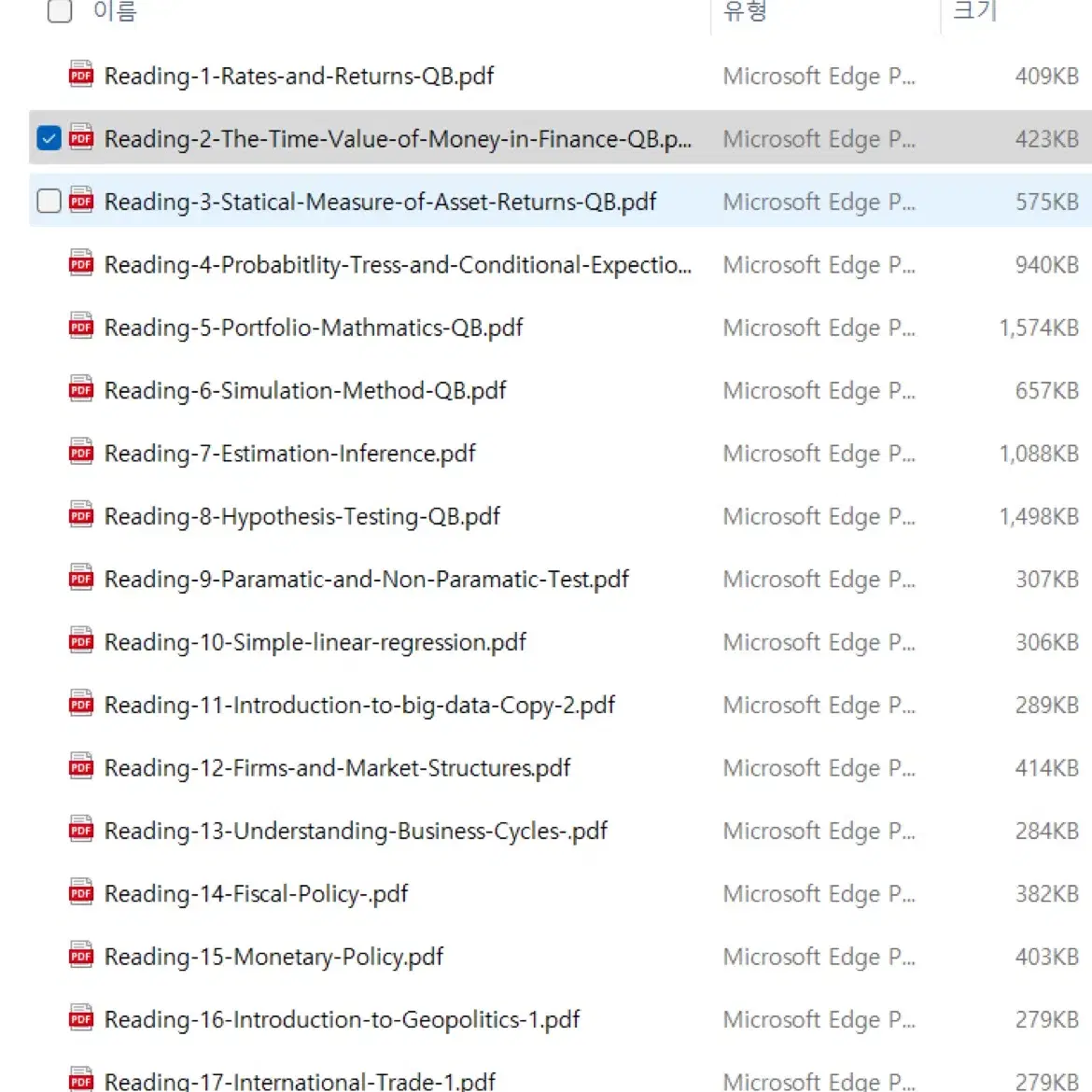Image resolution: width=1092 pixels, height=1092 pixels.
Task: Click PDF icon of Reading-1-Rates-and-Returns-QB.pdf
Action: [x=81, y=74]
